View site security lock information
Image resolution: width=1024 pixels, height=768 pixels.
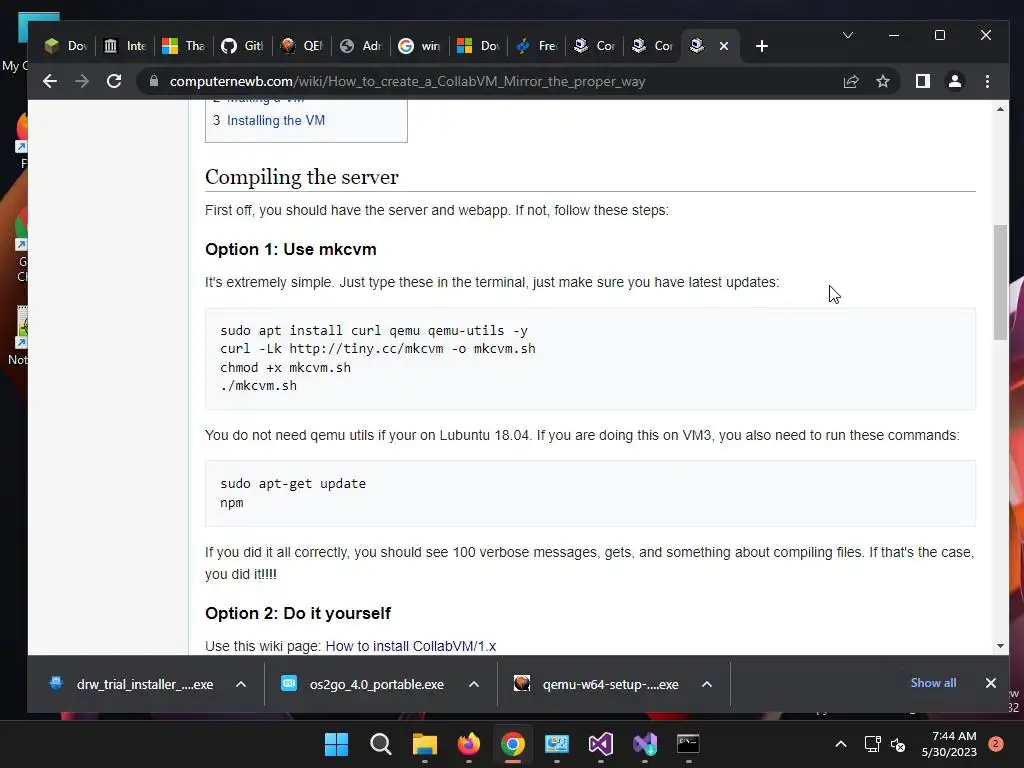(154, 81)
